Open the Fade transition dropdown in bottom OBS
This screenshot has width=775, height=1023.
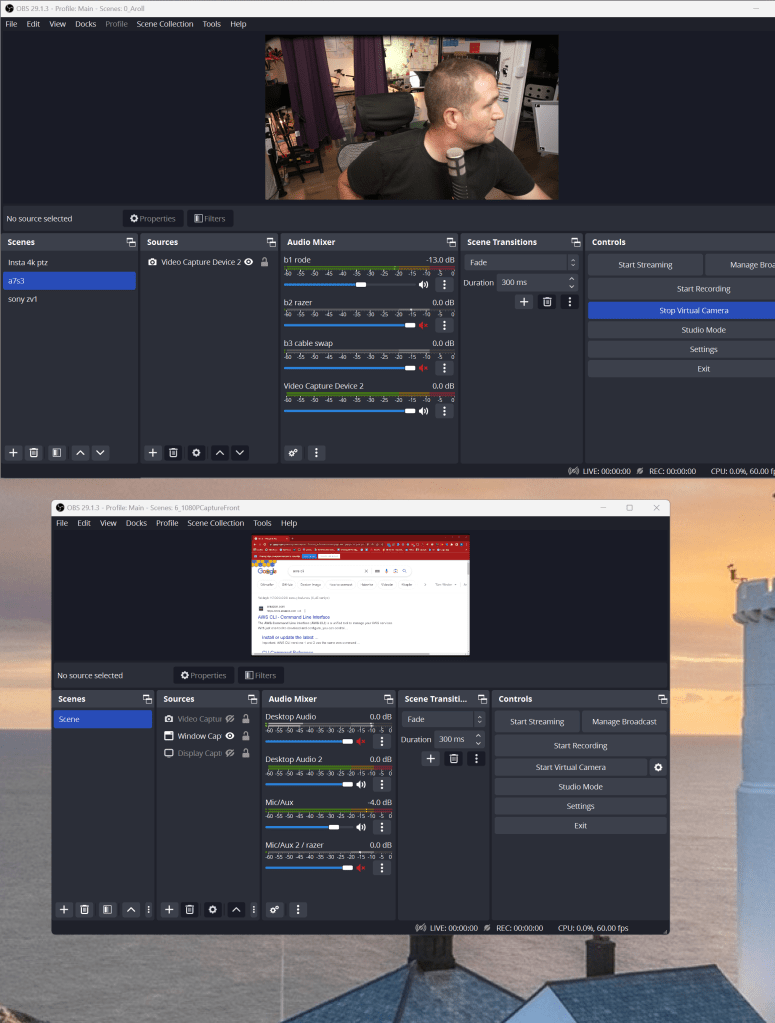coord(444,719)
